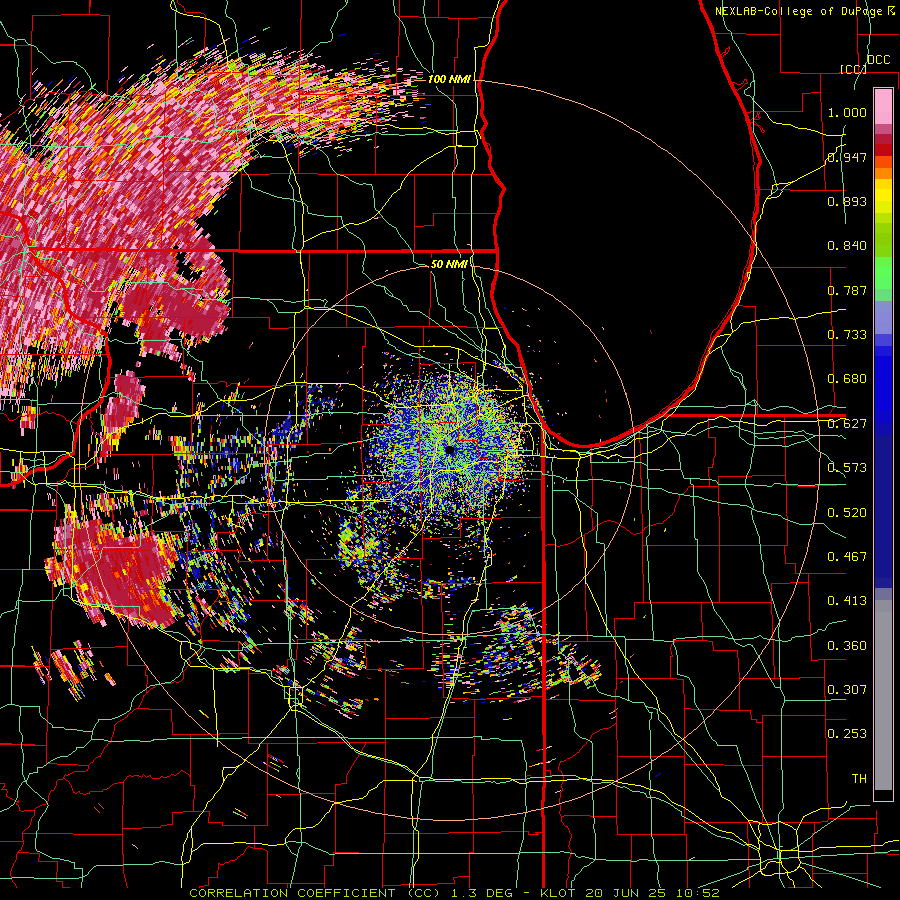This screenshot has width=900, height=900.
Task: Click the 0.733 scale value
Action: 847,335
